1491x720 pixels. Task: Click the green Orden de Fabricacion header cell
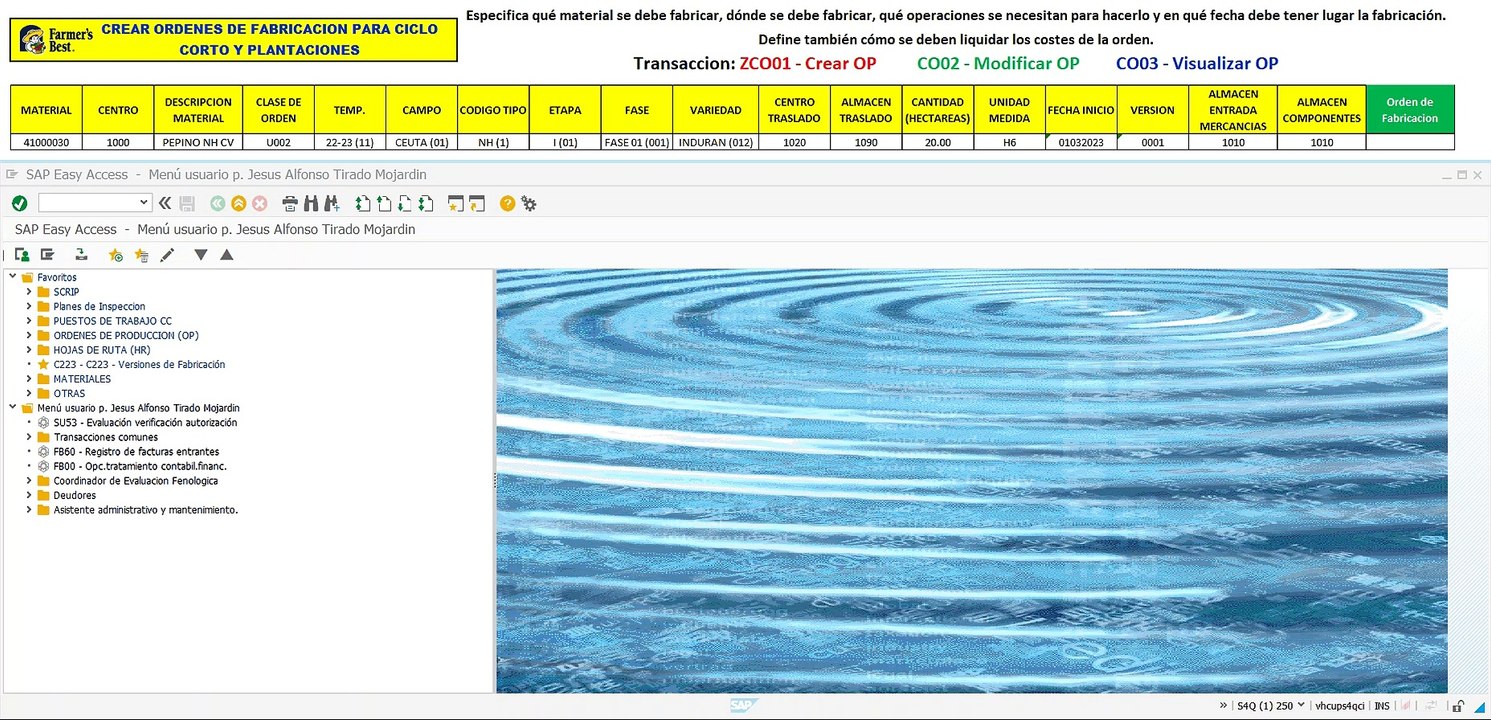point(1410,110)
